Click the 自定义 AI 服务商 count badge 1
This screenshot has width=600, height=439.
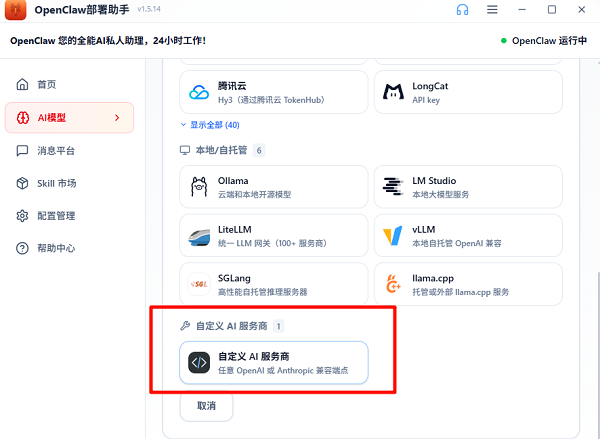(279, 326)
